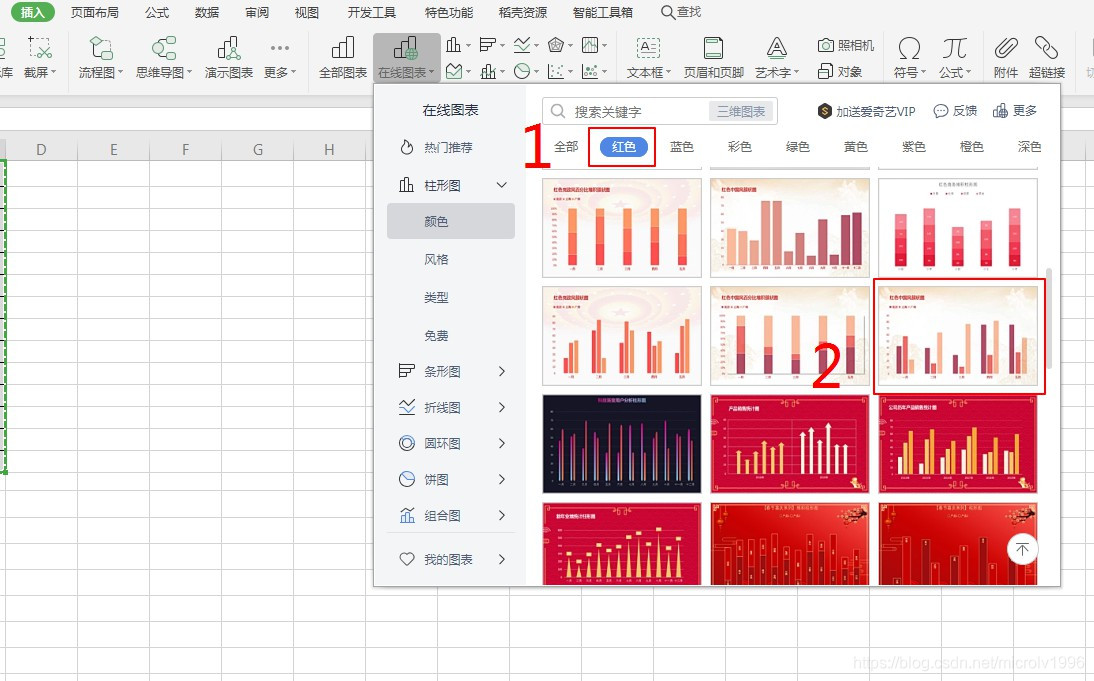The width and height of the screenshot is (1094, 681).
Task: Click the 在线图表 online chart button
Action: point(406,57)
